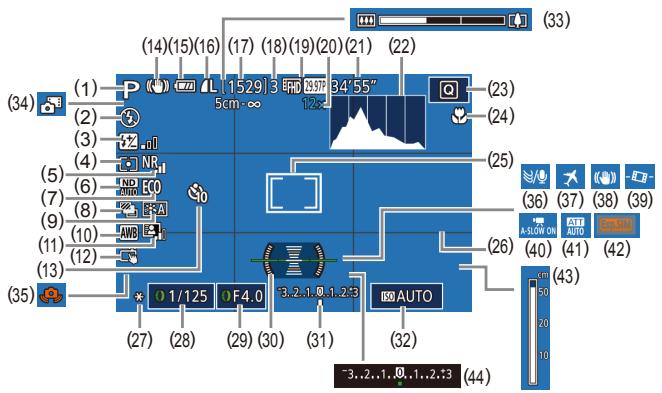
Task: Select the ND AUTO filter icon
Action: (129, 187)
